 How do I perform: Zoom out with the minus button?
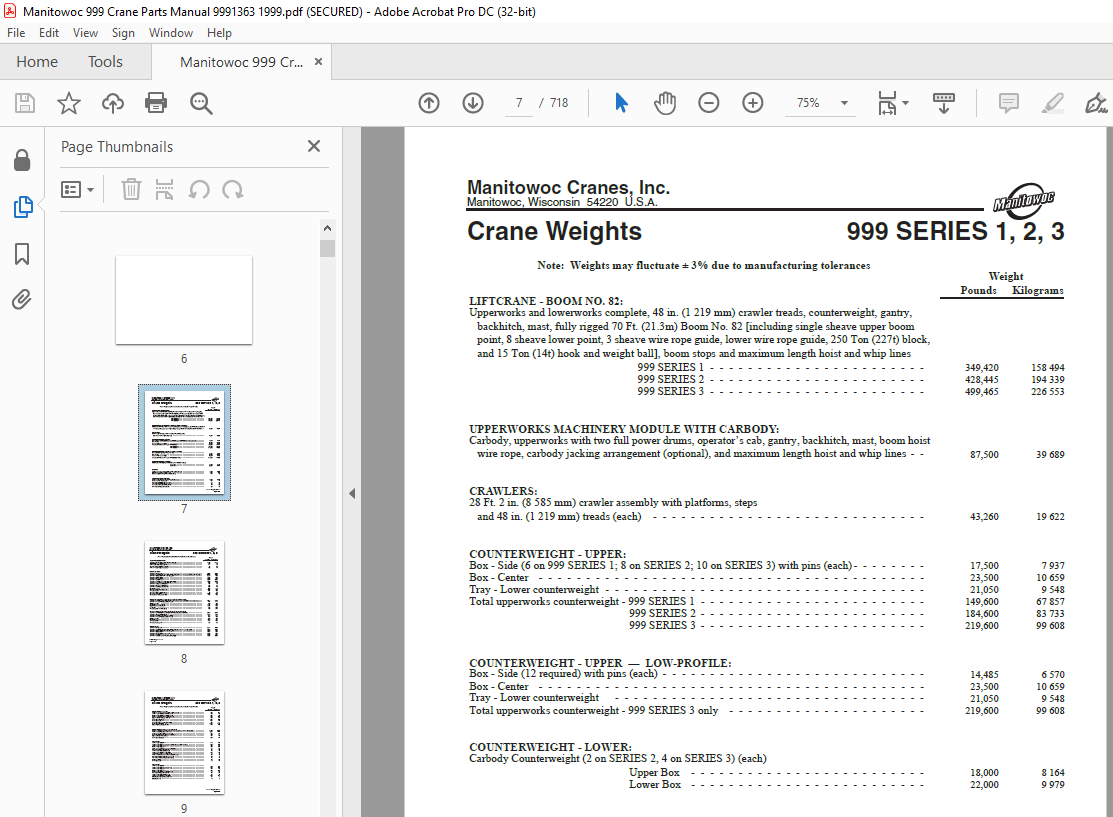tap(708, 103)
